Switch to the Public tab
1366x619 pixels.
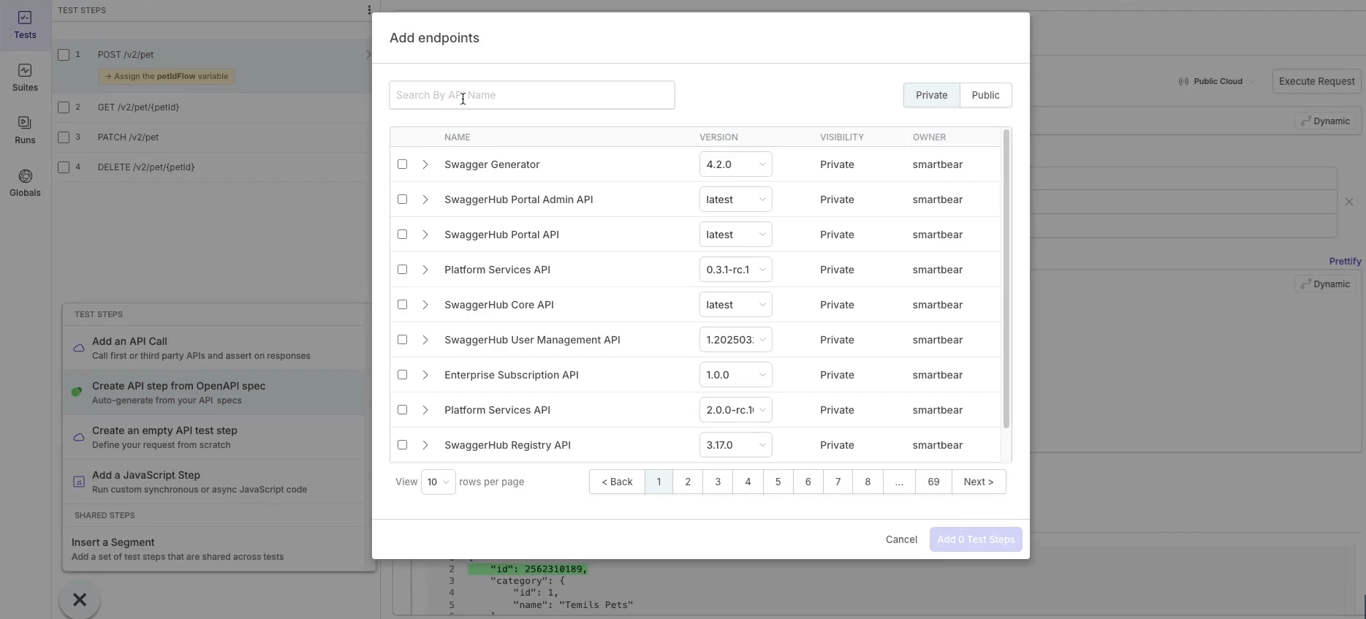coord(985,94)
